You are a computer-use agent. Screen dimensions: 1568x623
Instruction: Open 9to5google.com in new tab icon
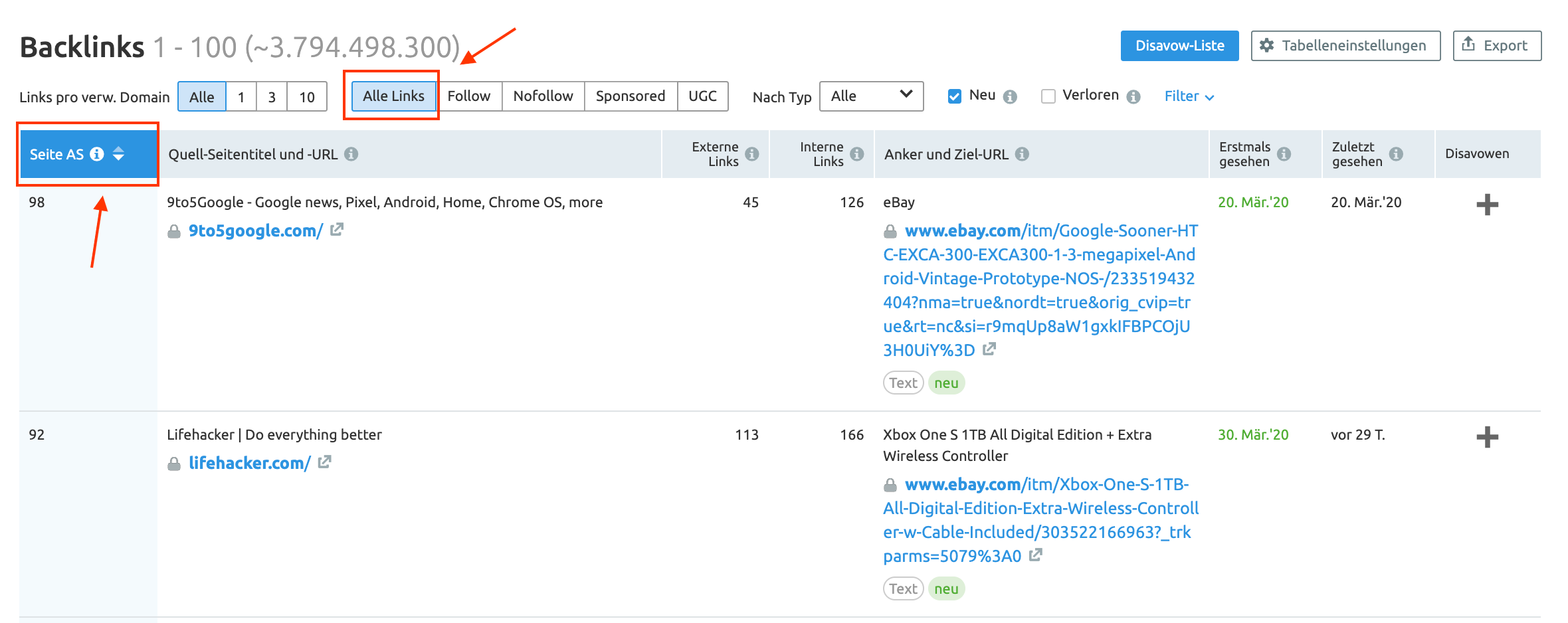click(337, 230)
